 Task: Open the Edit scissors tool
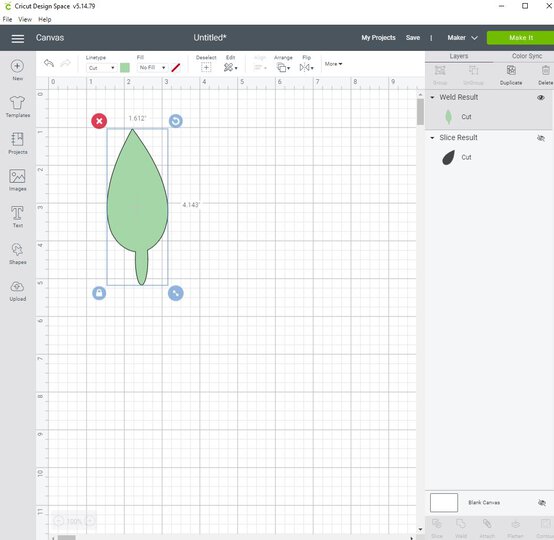(x=230, y=67)
